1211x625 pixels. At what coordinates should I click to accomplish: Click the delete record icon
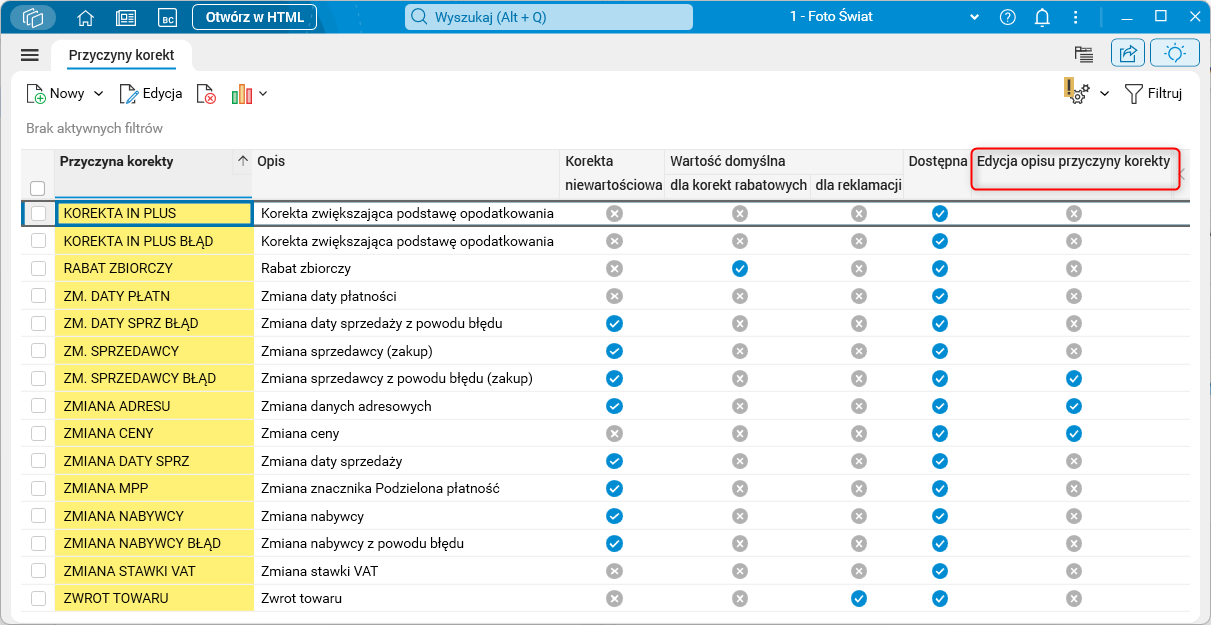tap(206, 94)
